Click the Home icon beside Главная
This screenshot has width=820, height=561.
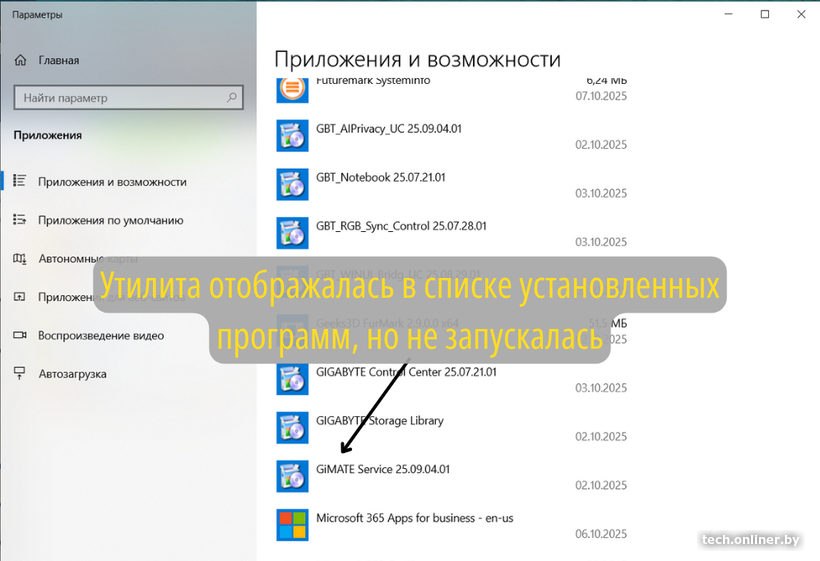coord(20,60)
